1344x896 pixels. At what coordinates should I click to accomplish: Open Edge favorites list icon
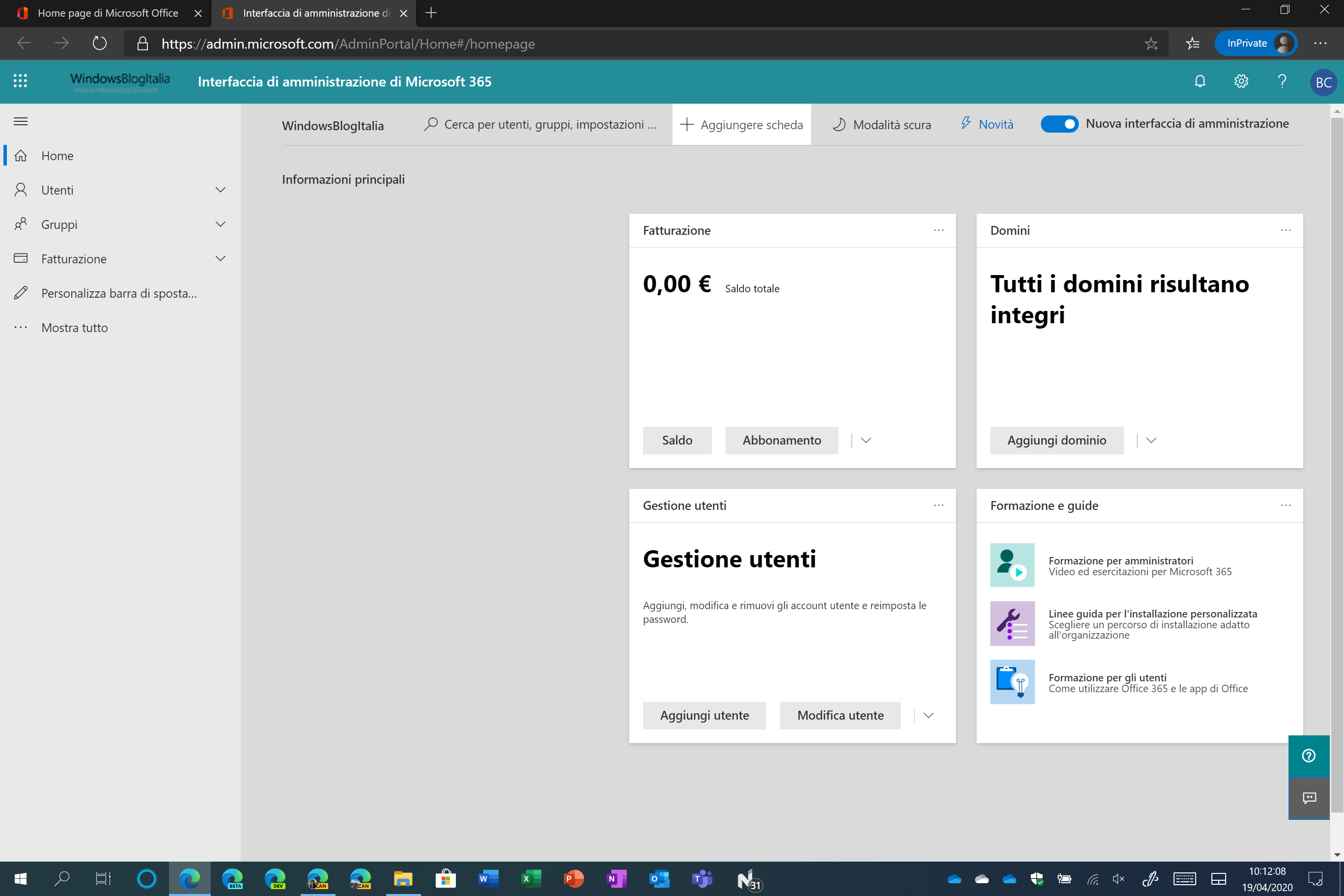(x=1193, y=43)
